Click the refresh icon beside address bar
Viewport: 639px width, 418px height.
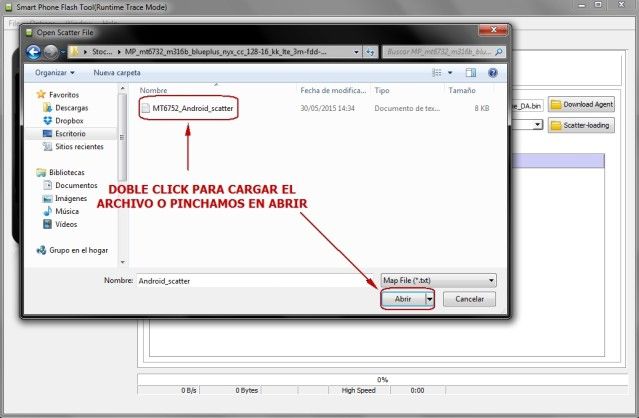pos(370,52)
